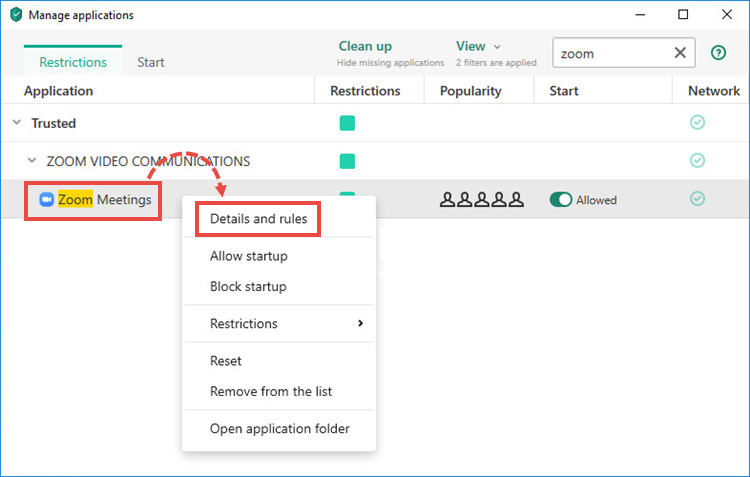
Task: Select the Trusted group label
Action: point(54,123)
